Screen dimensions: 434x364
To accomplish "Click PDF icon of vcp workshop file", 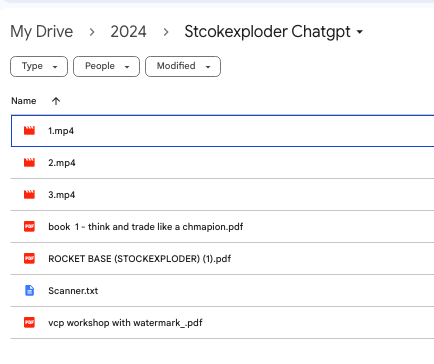I will click(29, 322).
